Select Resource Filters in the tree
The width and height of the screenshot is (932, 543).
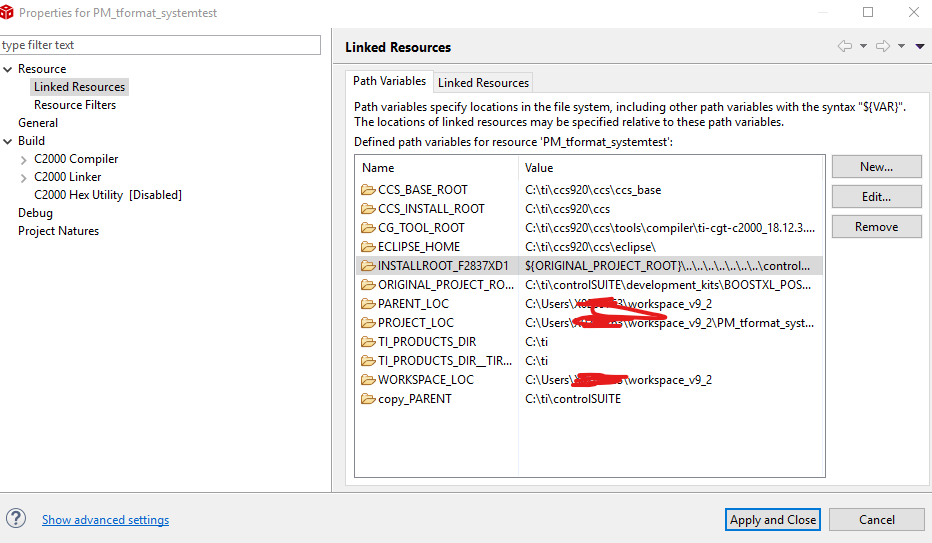[75, 105]
